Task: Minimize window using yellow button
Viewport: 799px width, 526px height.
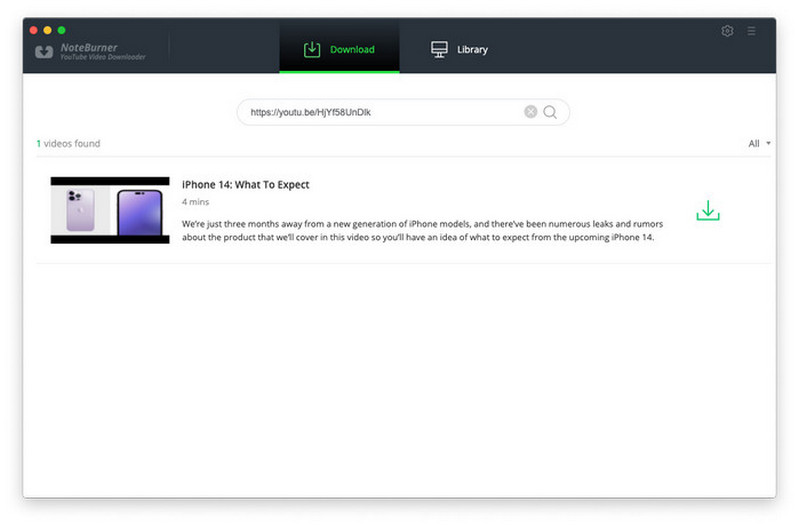Action: pyautogui.click(x=47, y=30)
